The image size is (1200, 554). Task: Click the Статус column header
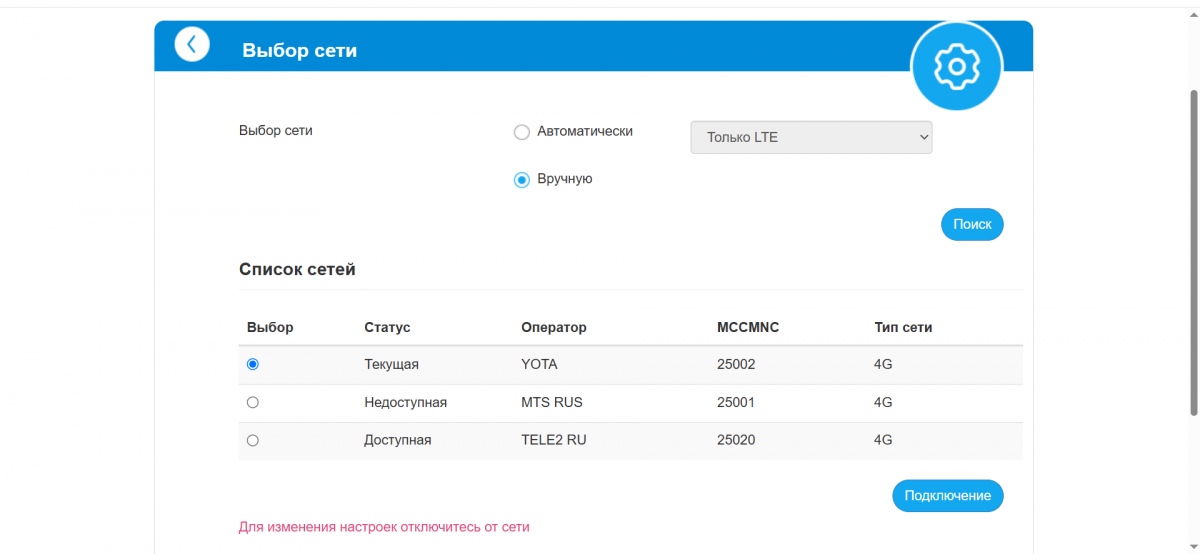pyautogui.click(x=387, y=328)
